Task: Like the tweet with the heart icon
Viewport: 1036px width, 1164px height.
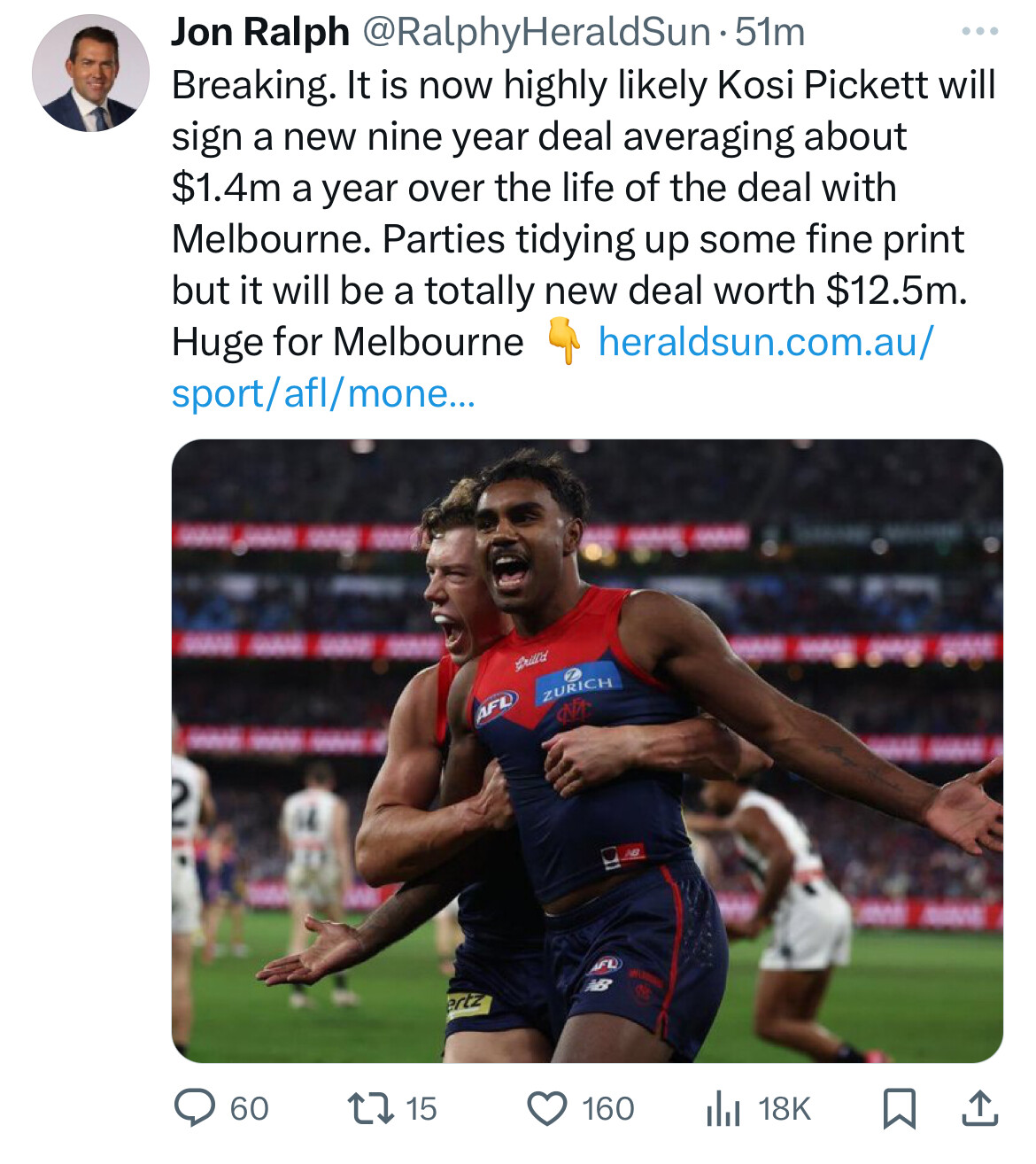Action: [x=547, y=1108]
